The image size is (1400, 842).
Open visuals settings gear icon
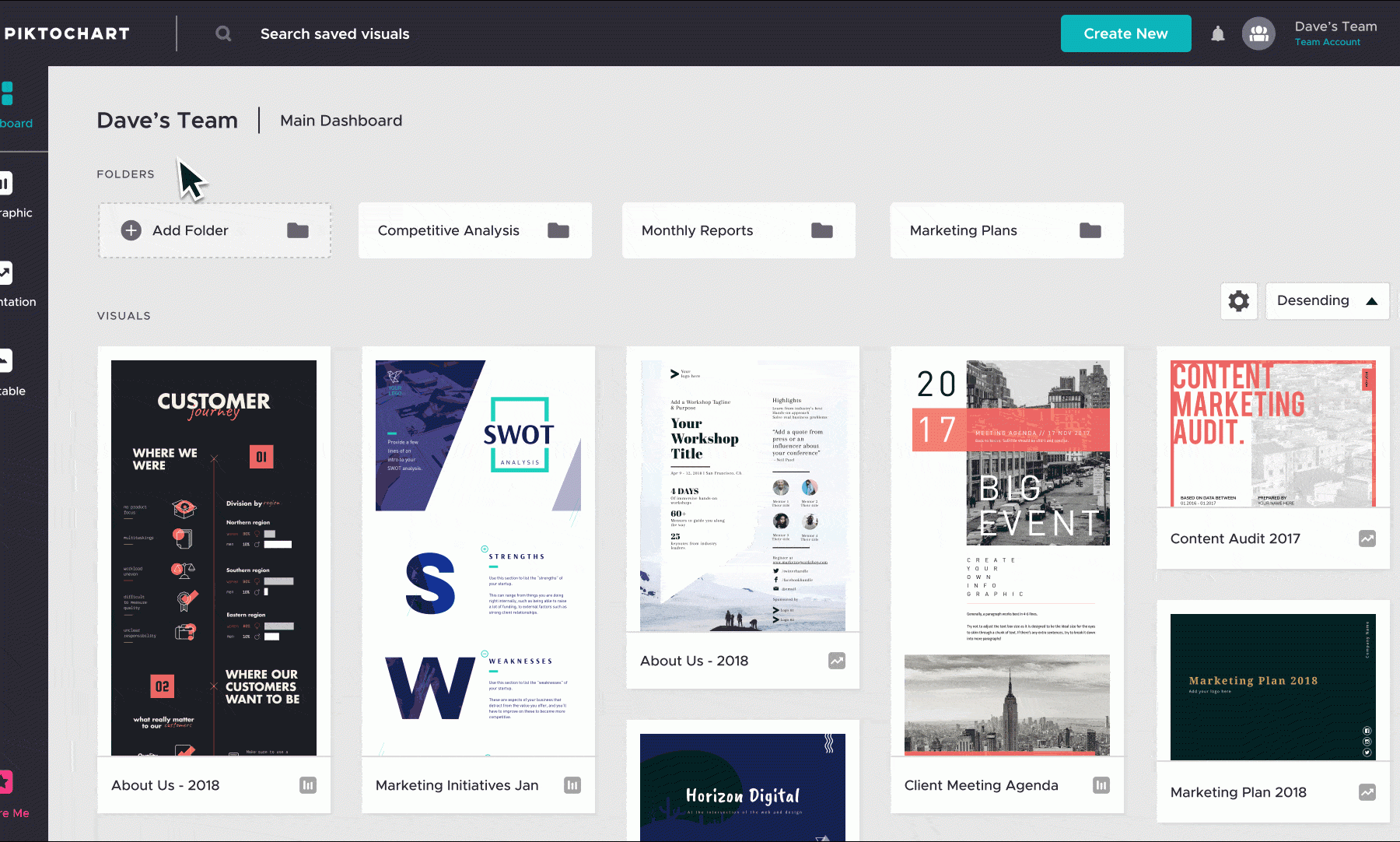click(x=1238, y=300)
